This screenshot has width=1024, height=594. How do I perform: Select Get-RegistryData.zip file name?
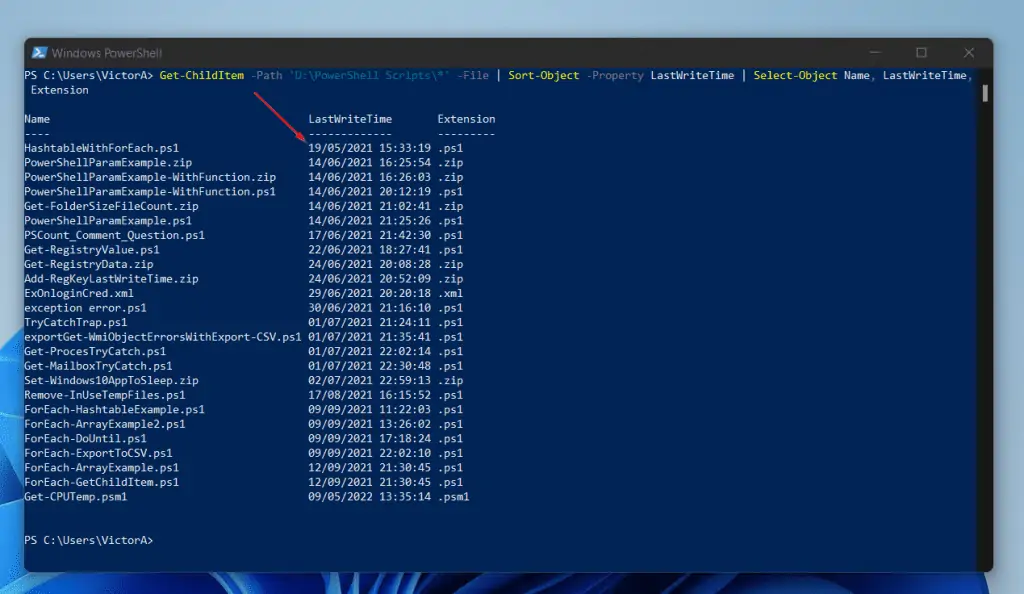[89, 264]
